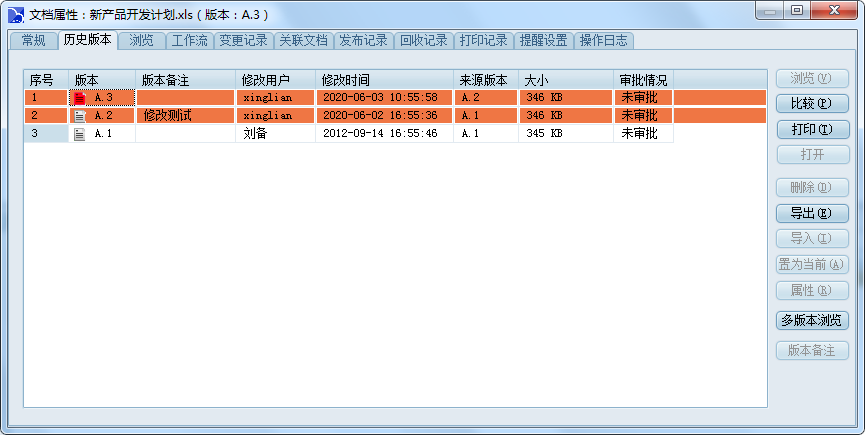Select the 历史版本 tab
865x435 pixels.
87,39
